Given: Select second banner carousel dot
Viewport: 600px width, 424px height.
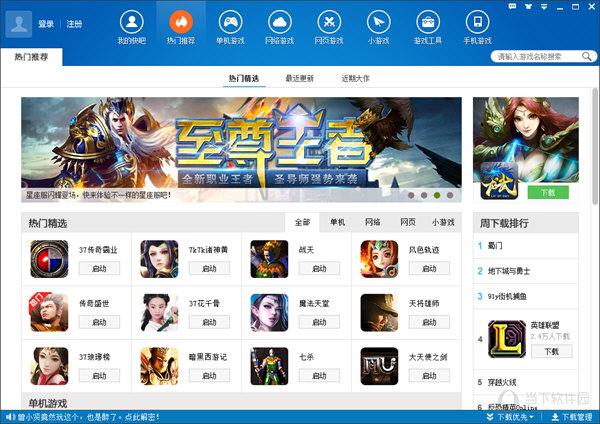Looking at the screenshot, I should 424,195.
